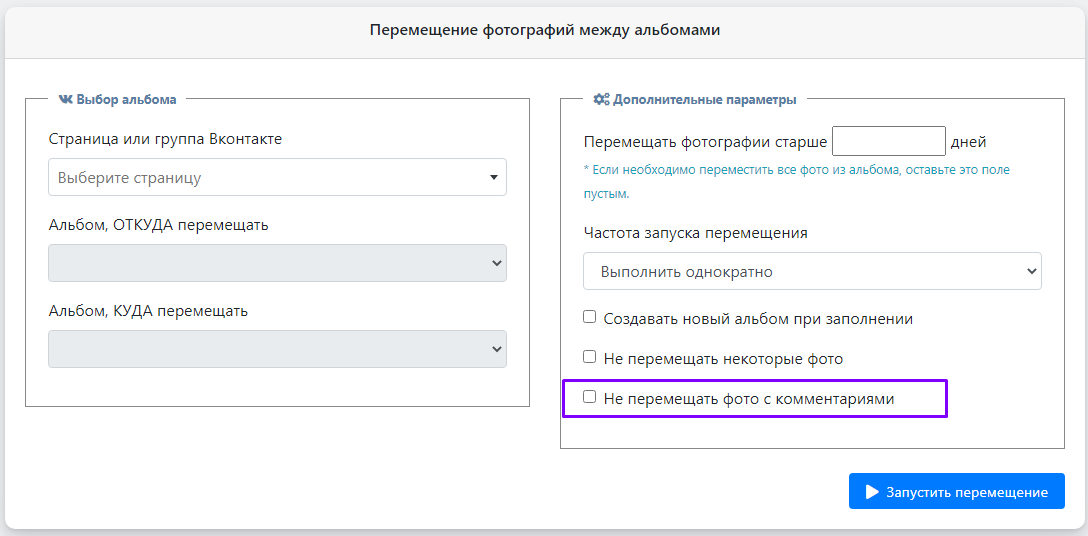The height and width of the screenshot is (536, 1088).
Task: Expand the 'Альбом, КУДА перемещать' dropdown
Action: click(x=270, y=349)
